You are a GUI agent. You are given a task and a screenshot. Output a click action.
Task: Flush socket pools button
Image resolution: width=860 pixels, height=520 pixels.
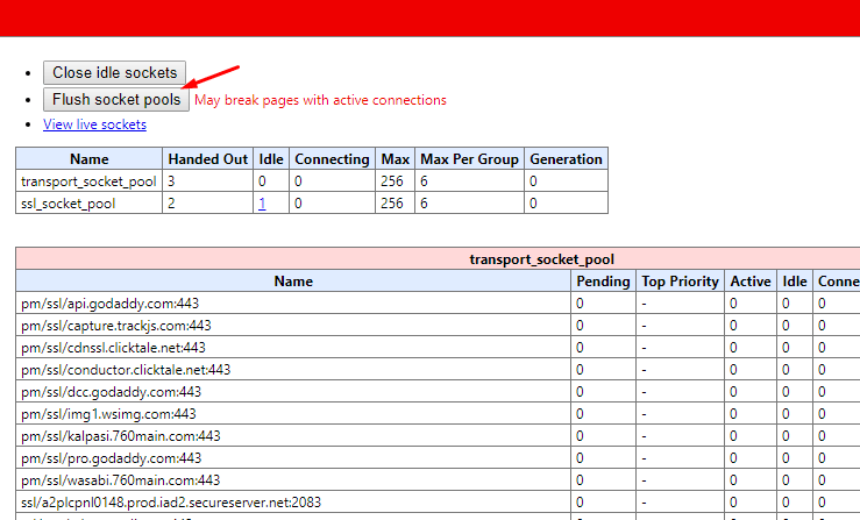pyautogui.click(x=116, y=100)
